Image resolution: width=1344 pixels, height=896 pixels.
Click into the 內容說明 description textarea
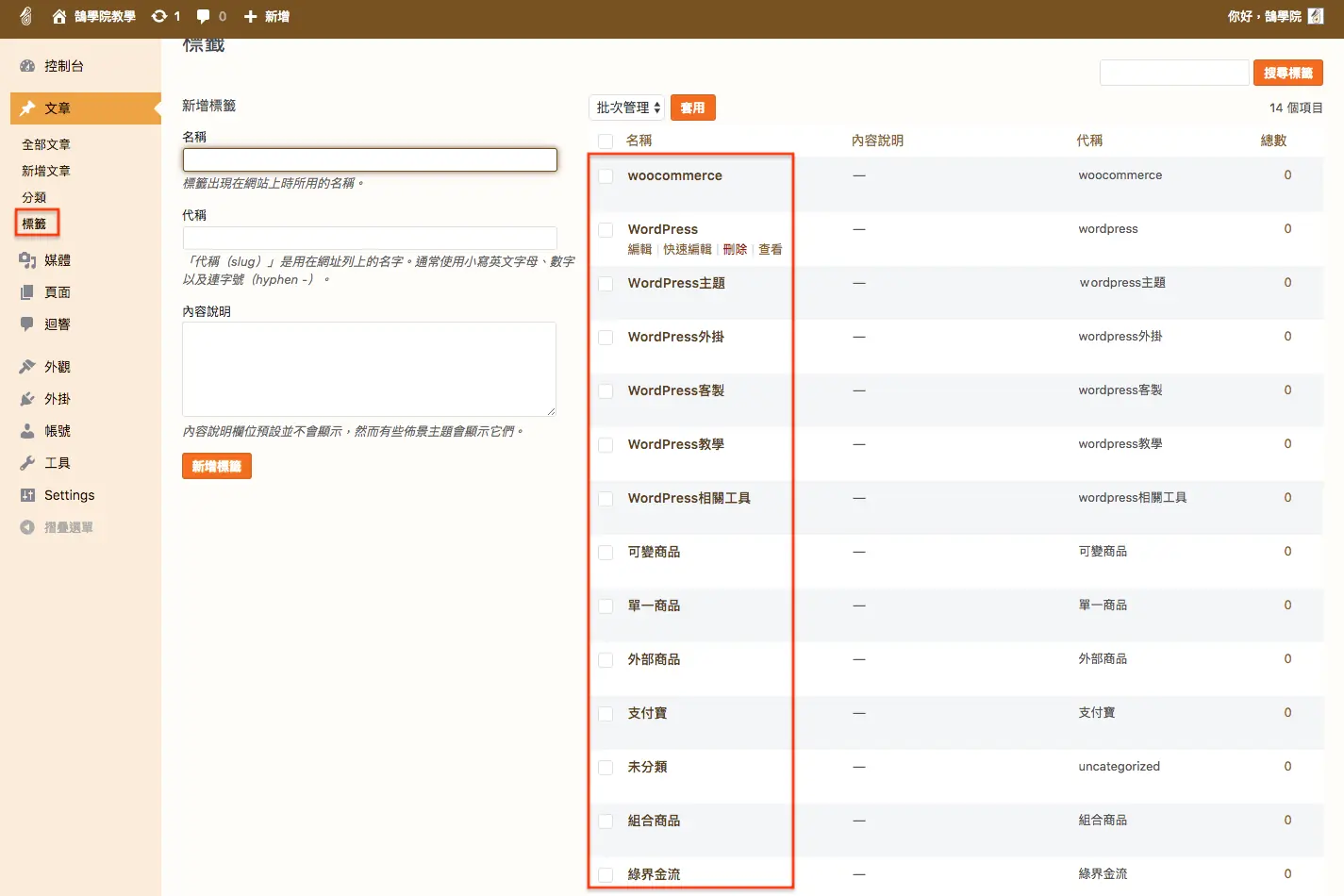pos(370,369)
